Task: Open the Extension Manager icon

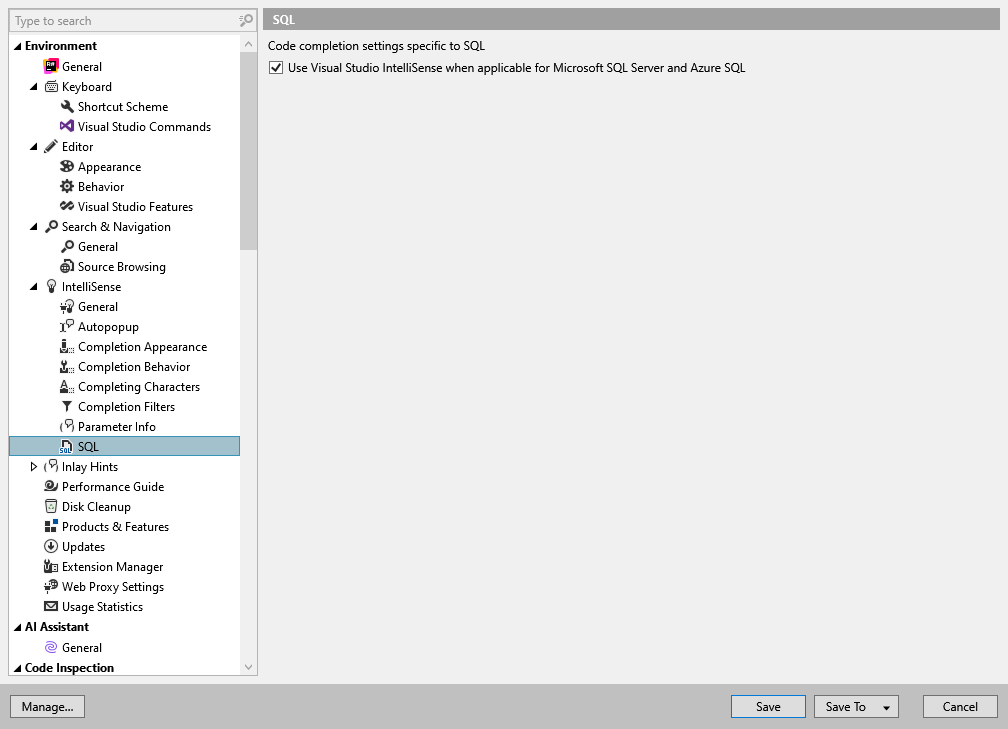Action: coord(50,566)
